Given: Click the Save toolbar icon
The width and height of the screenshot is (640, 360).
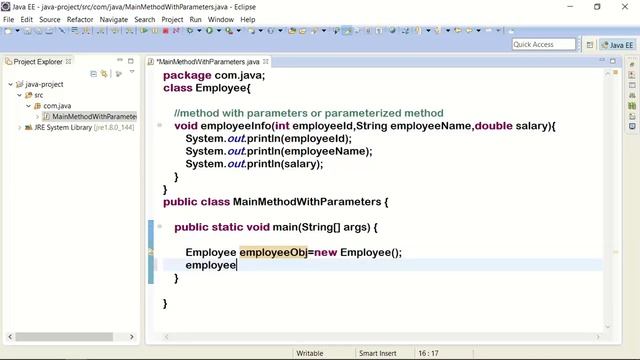Looking at the screenshot, I should point(27,31).
